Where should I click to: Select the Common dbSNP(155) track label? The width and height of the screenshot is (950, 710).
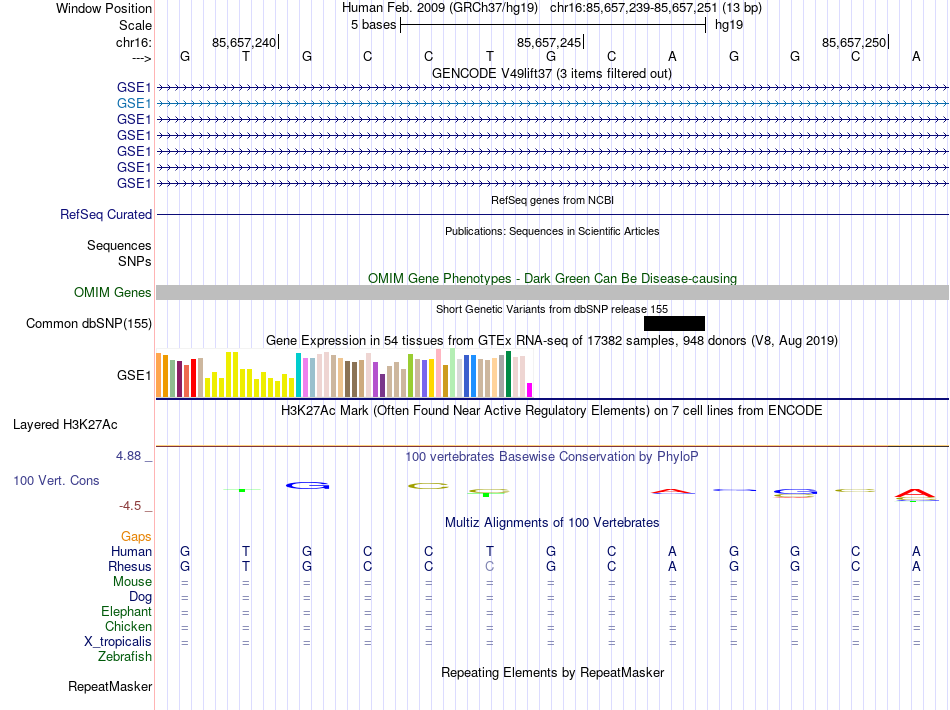click(x=88, y=323)
